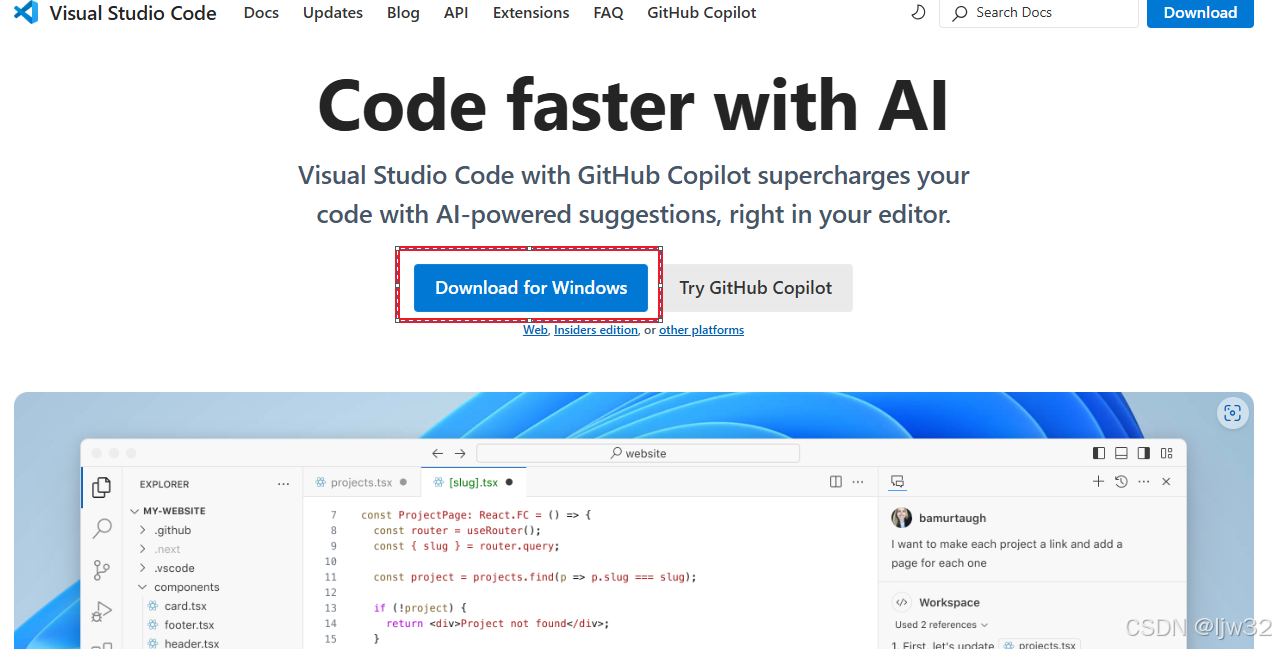Click the back arrow in editor title bar

pos(438,453)
